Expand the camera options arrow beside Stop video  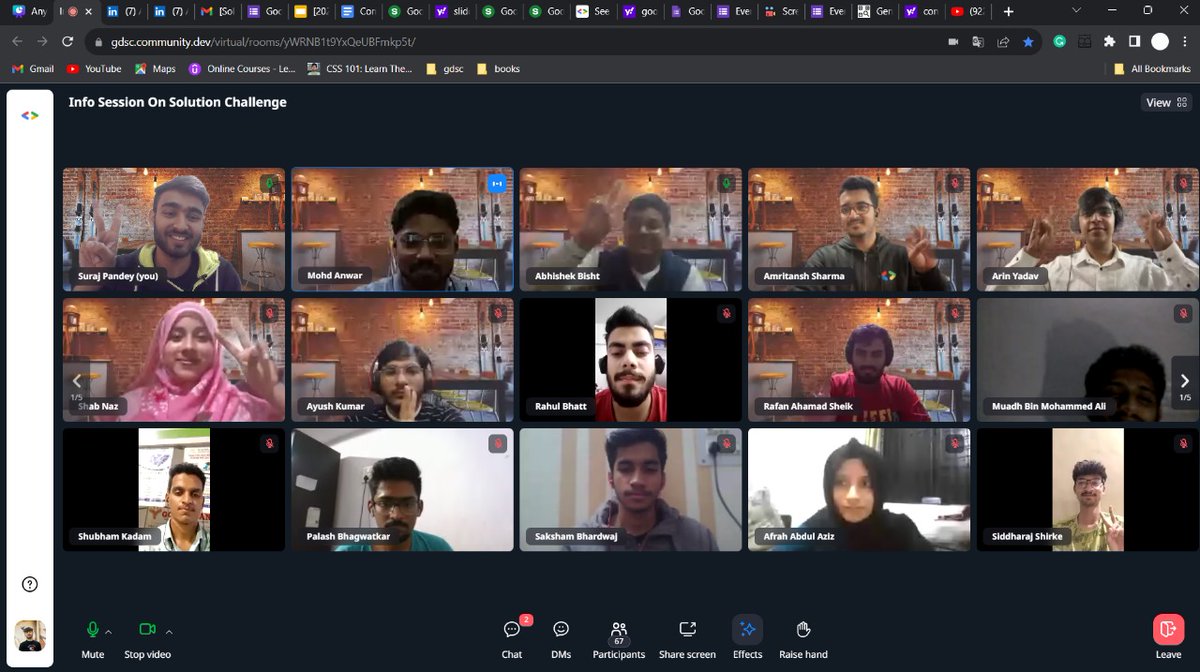[168, 631]
